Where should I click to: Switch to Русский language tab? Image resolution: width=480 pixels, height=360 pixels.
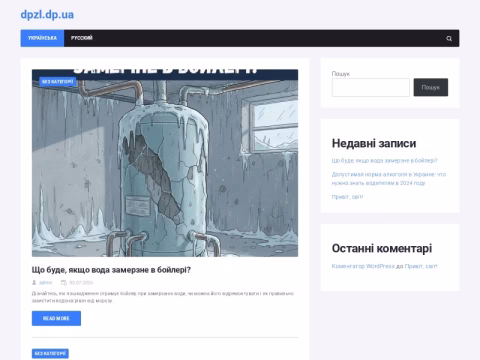82,38
